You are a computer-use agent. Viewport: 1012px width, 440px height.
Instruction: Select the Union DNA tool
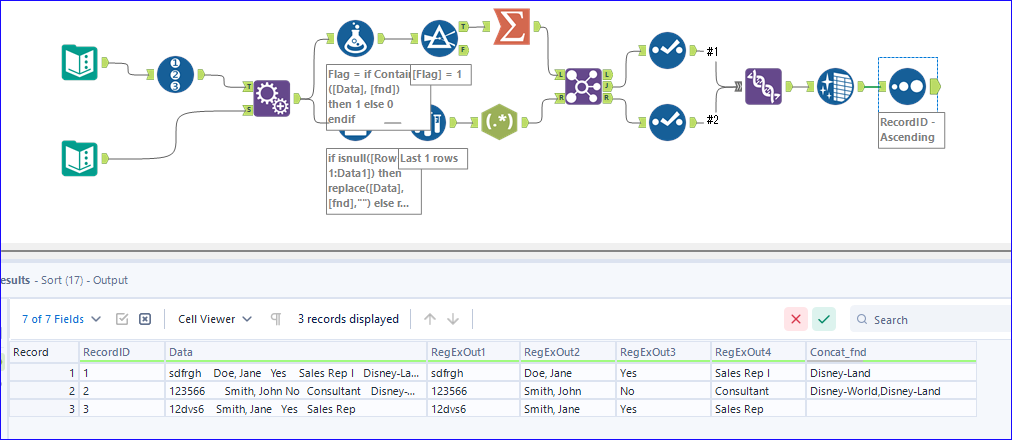[762, 86]
